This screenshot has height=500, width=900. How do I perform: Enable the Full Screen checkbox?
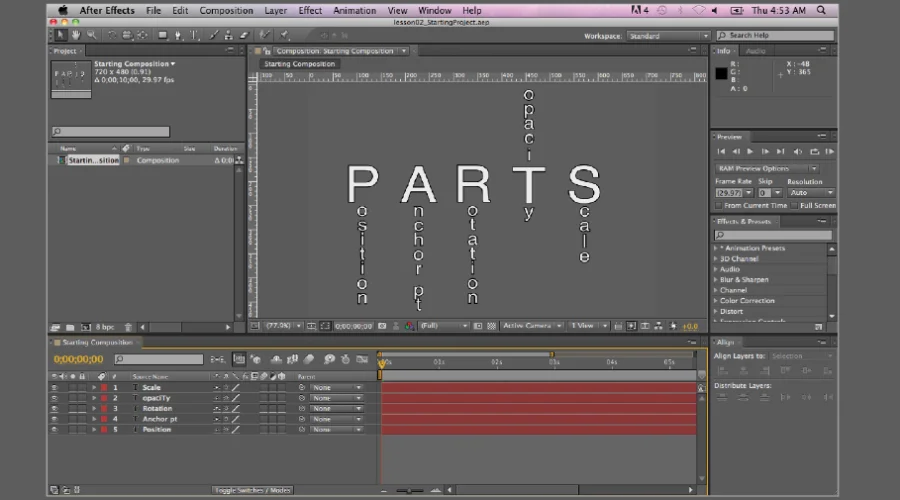pos(794,206)
